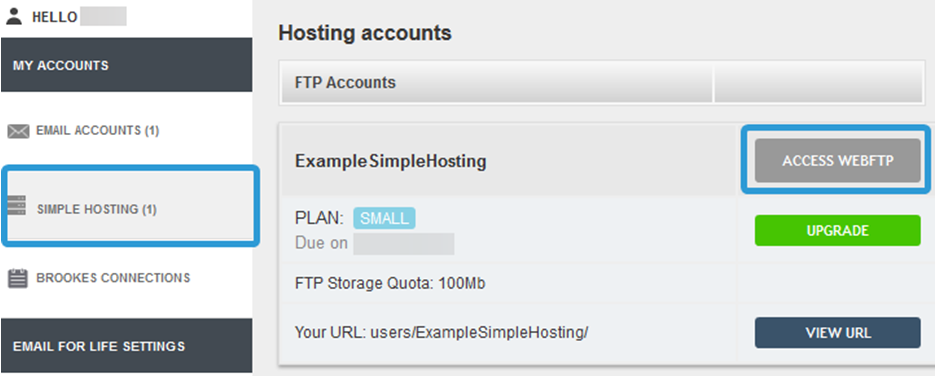
Task: Open BROOKES CONNECTIONS in sidebar
Action: tap(113, 278)
